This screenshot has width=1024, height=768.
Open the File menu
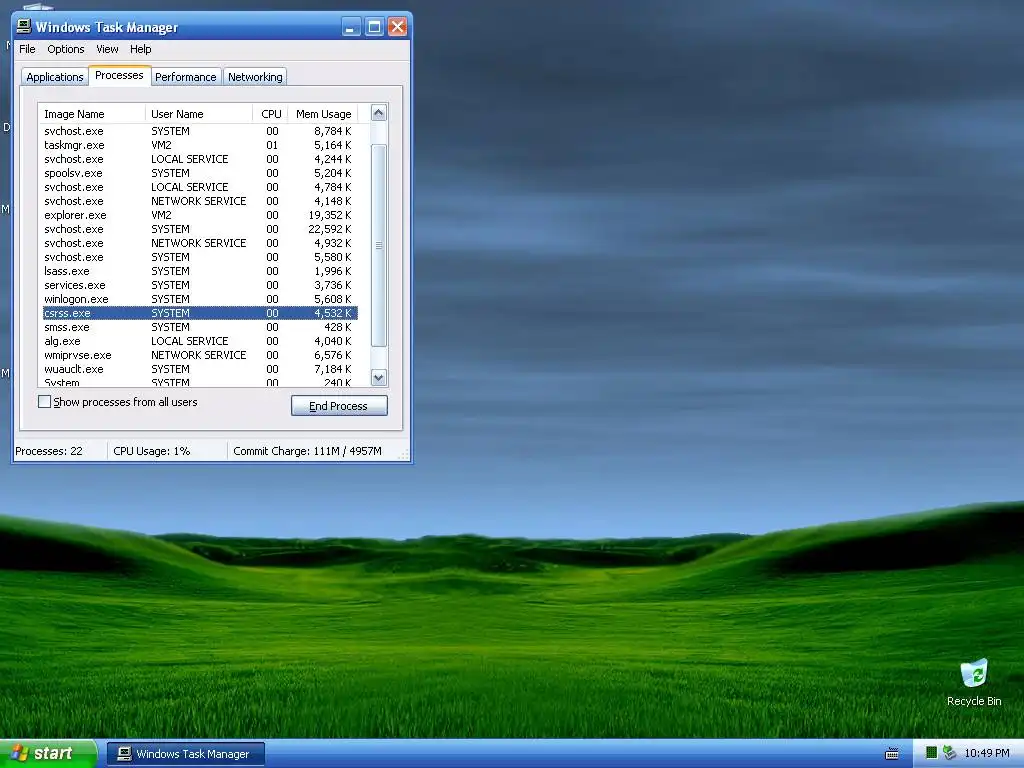[27, 49]
